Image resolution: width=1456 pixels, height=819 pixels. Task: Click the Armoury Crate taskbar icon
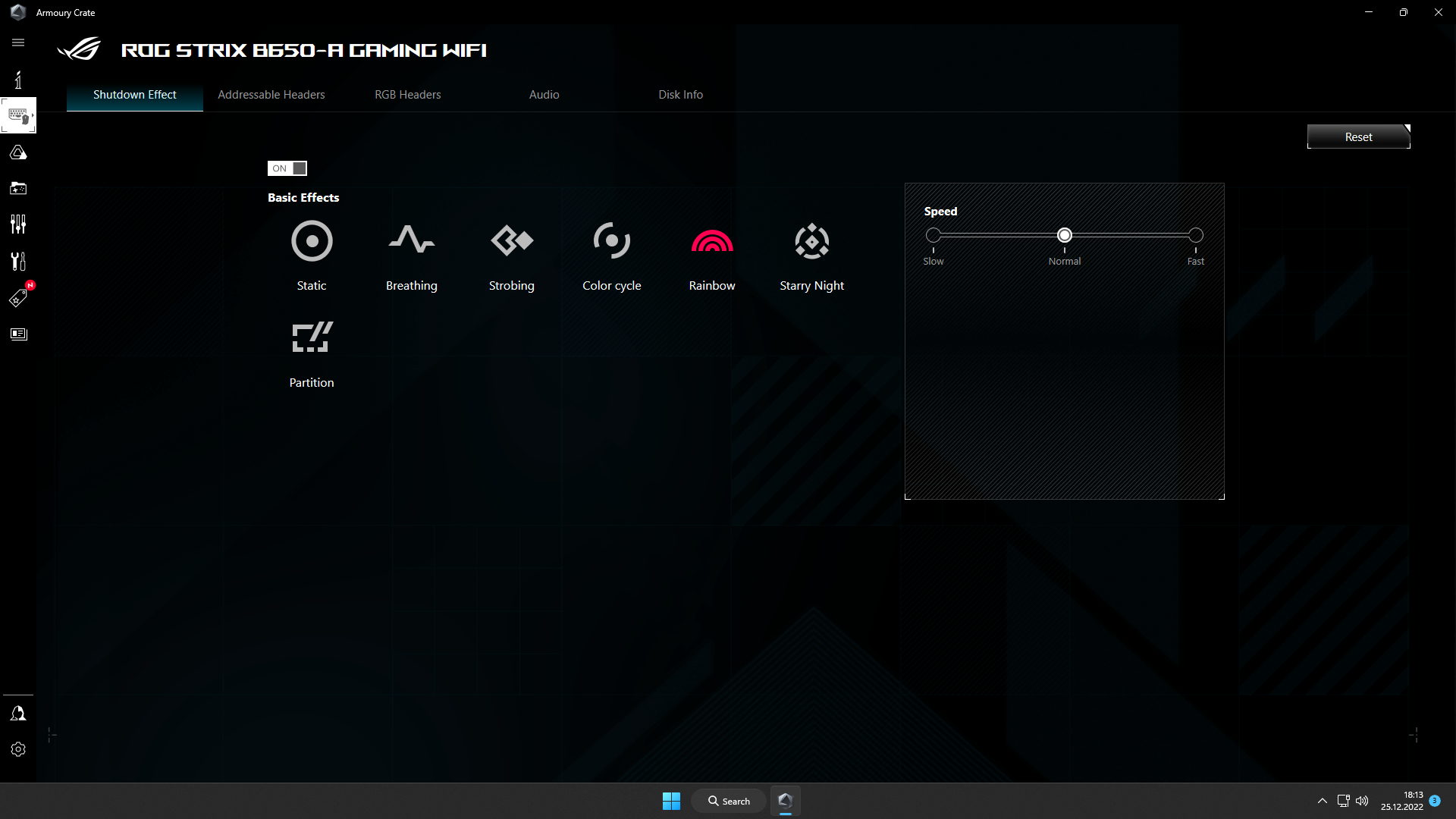click(x=785, y=800)
